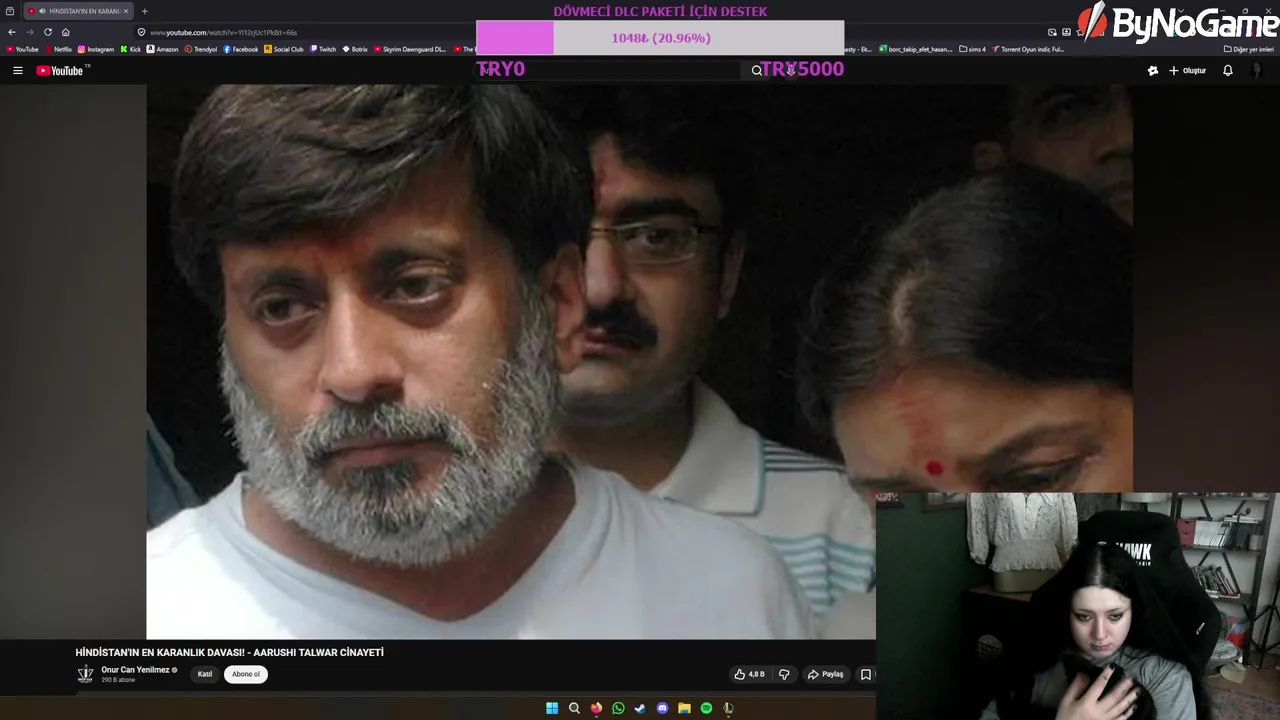Open the tab list button at top-left
This screenshot has width=1280, height=720.
pyautogui.click(x=10, y=11)
